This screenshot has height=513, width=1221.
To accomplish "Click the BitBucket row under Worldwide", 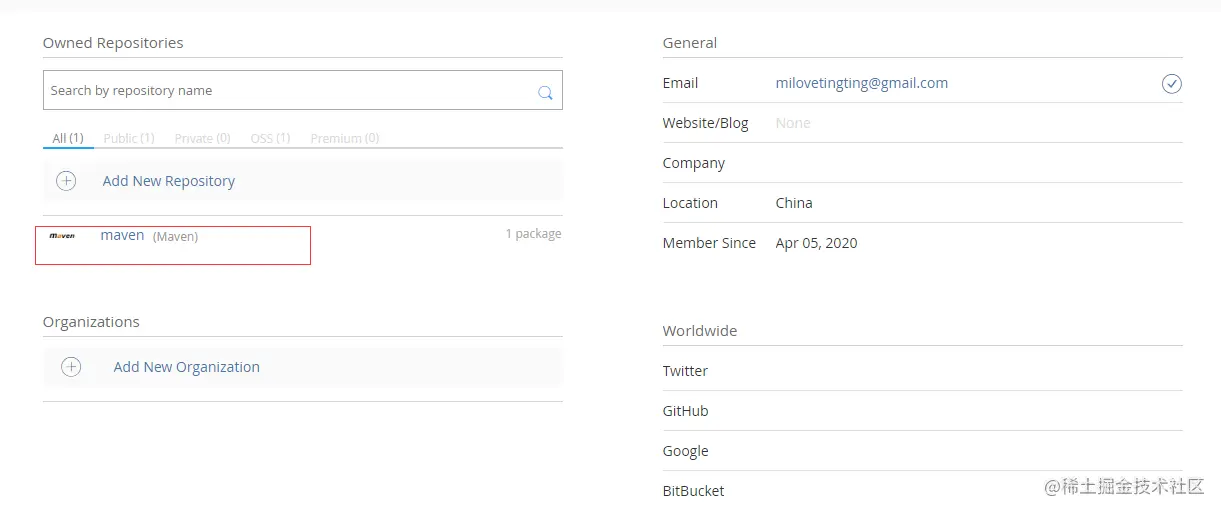I will click(x=922, y=491).
